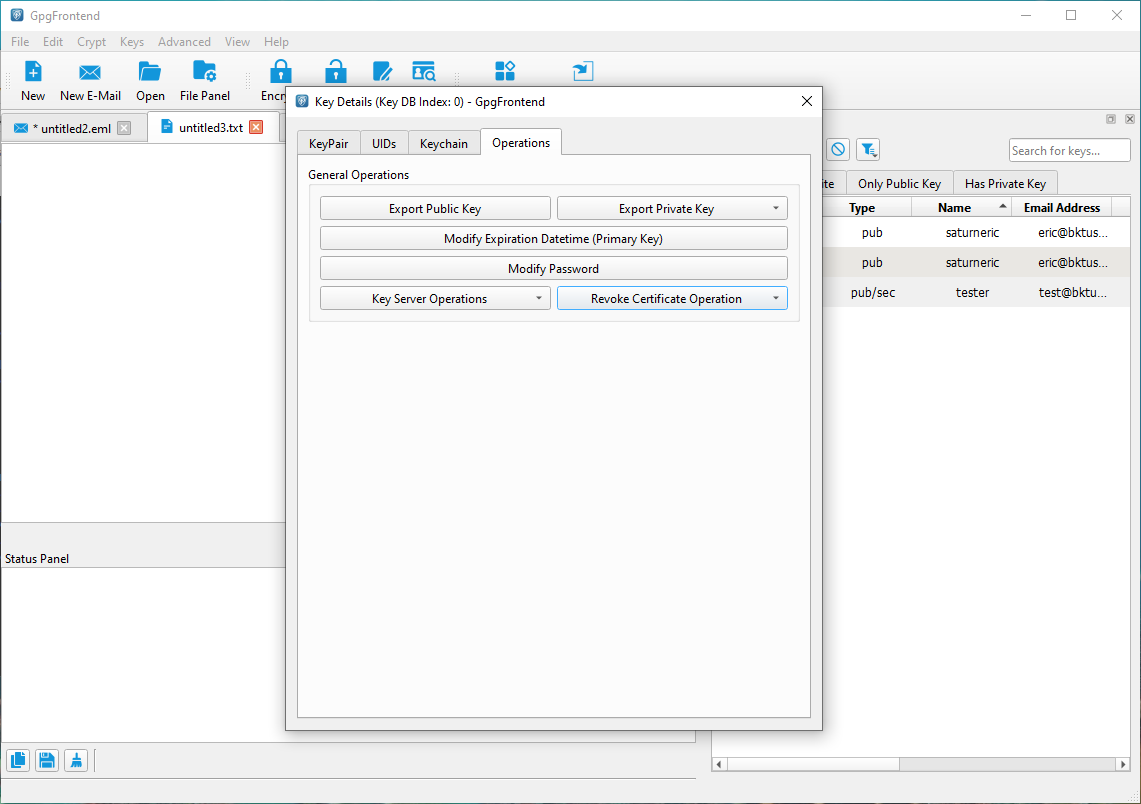Close the untitled3.txt tab with red X
Screen dimensions: 1141x804
click(256, 127)
